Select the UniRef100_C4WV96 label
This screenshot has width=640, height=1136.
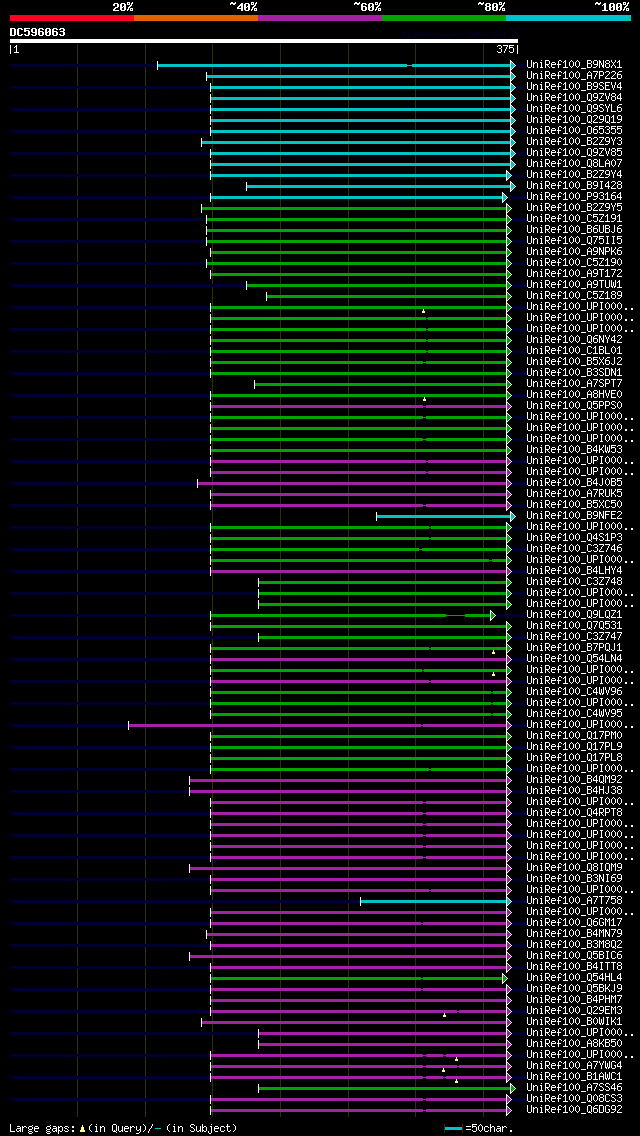574,692
